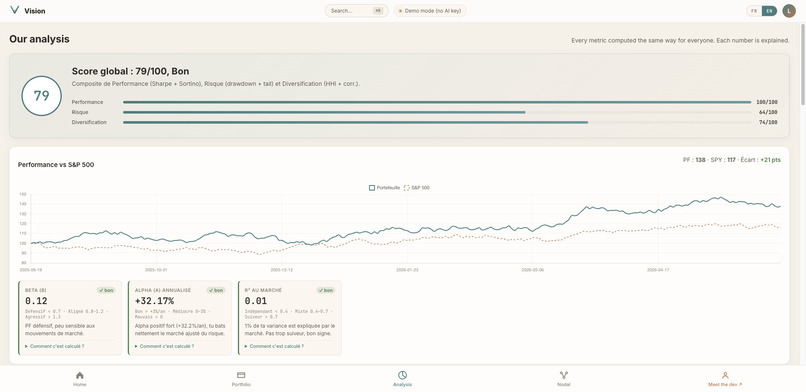Screen dimensions: 806x392
Task: Click the R² value 0.01
Action: pyautogui.click(x=256, y=301)
